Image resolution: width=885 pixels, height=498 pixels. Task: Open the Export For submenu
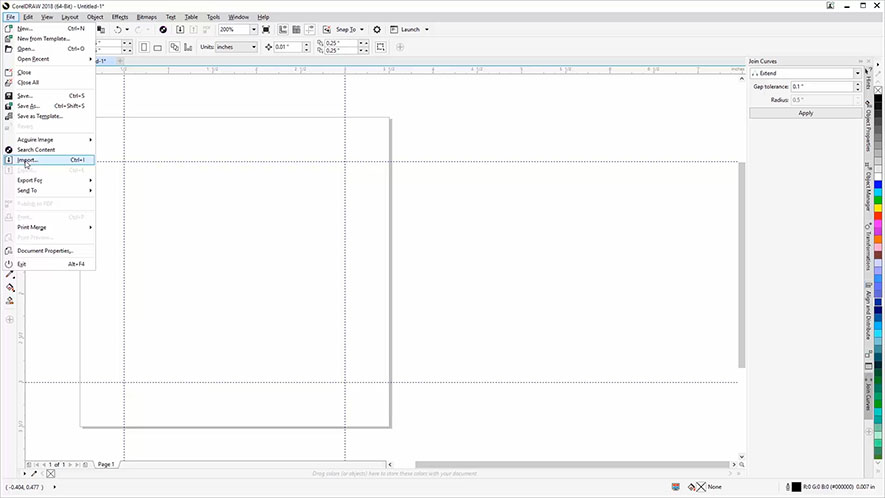30,180
